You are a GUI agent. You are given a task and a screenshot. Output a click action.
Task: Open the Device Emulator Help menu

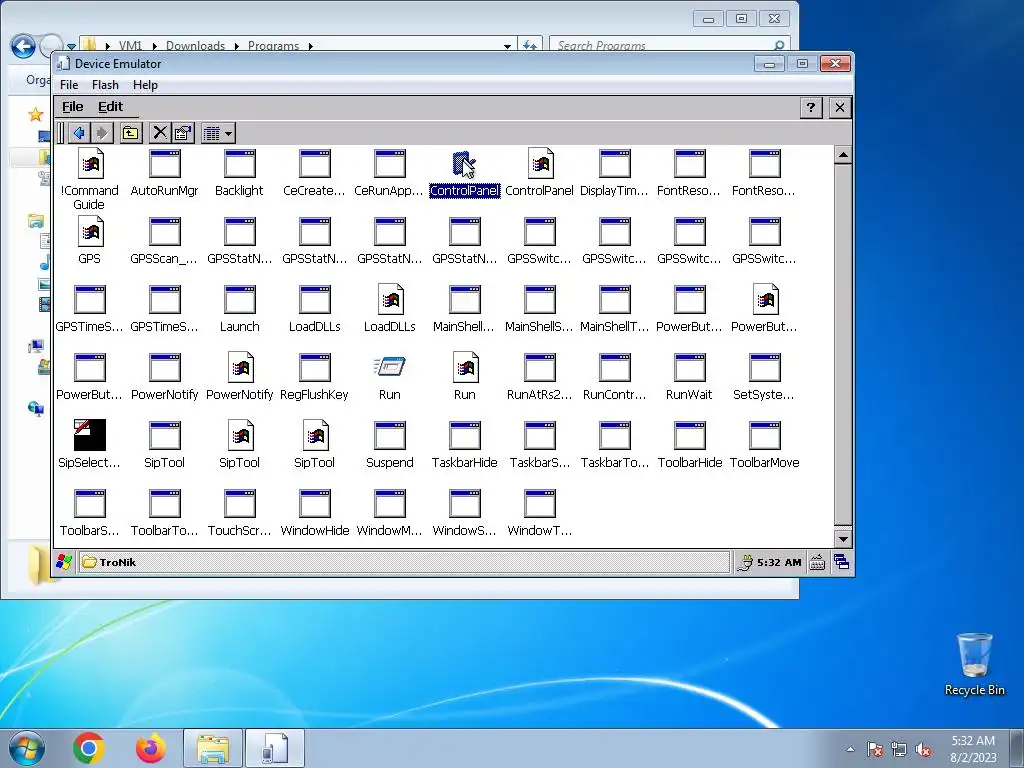145,85
